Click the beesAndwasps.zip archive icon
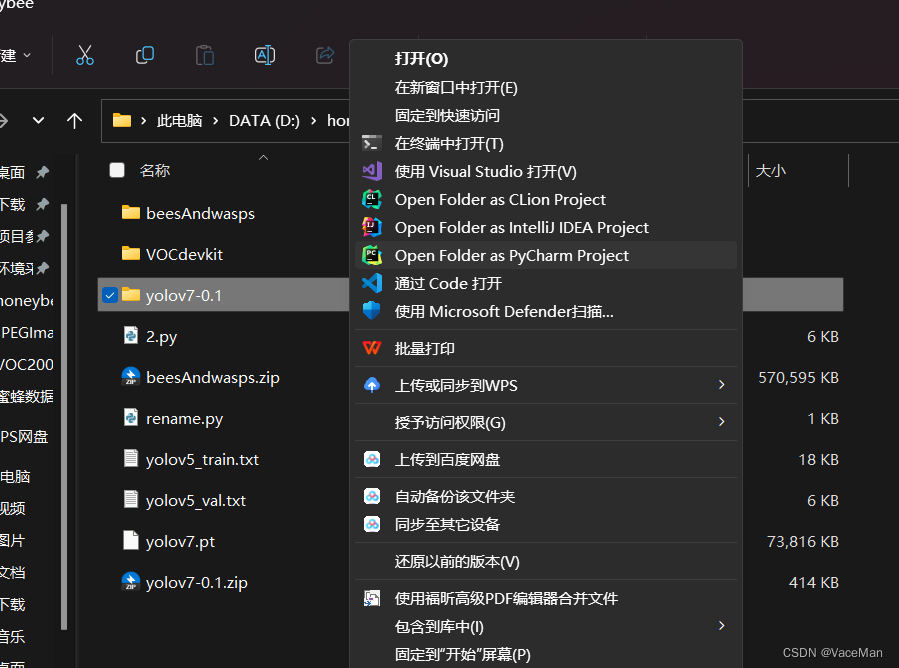 (131, 377)
